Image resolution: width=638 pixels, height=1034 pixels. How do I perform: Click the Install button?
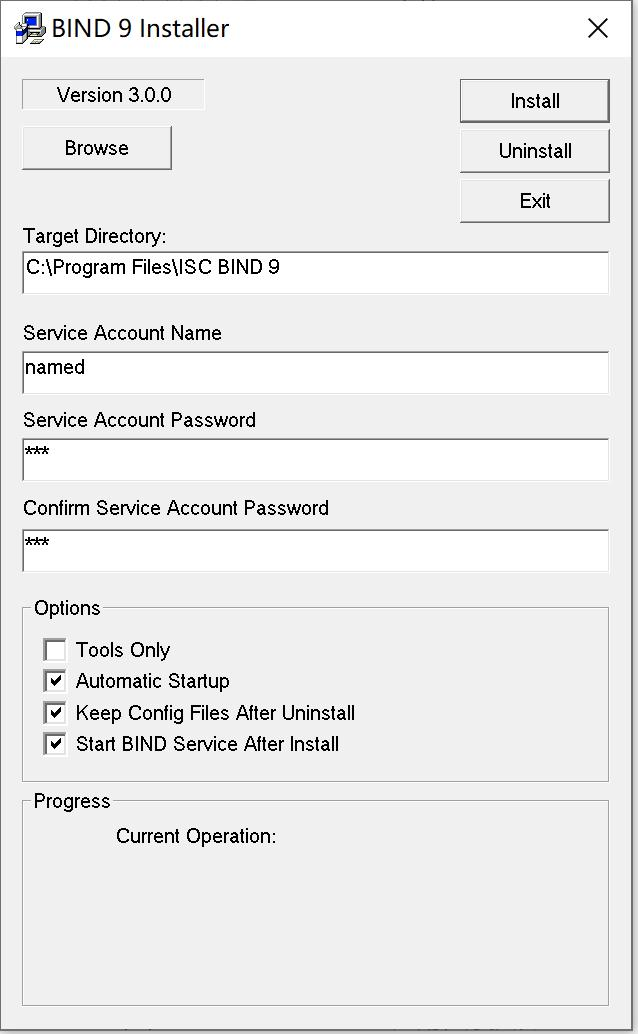tap(534, 101)
